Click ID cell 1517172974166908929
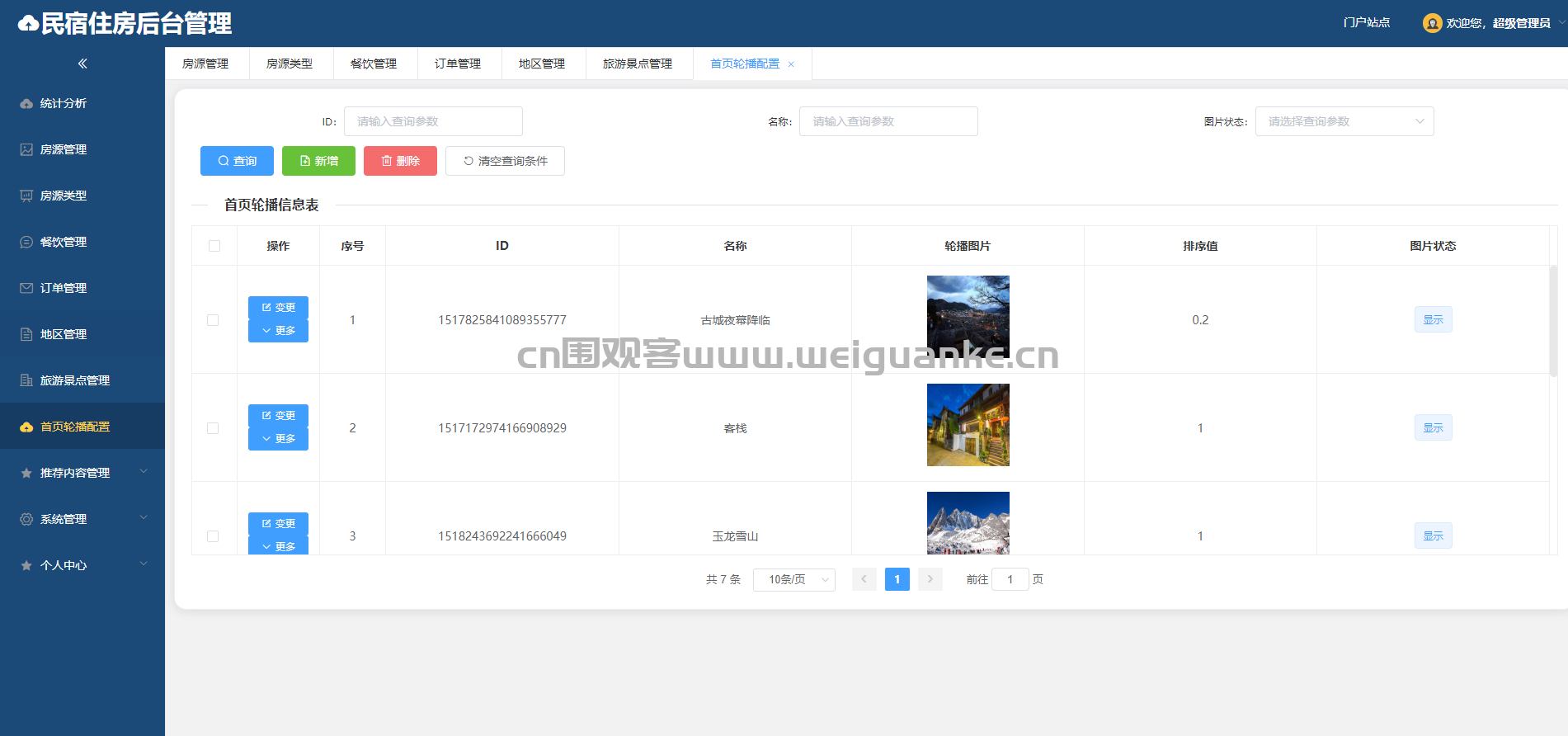The width and height of the screenshot is (1568, 736). click(501, 428)
